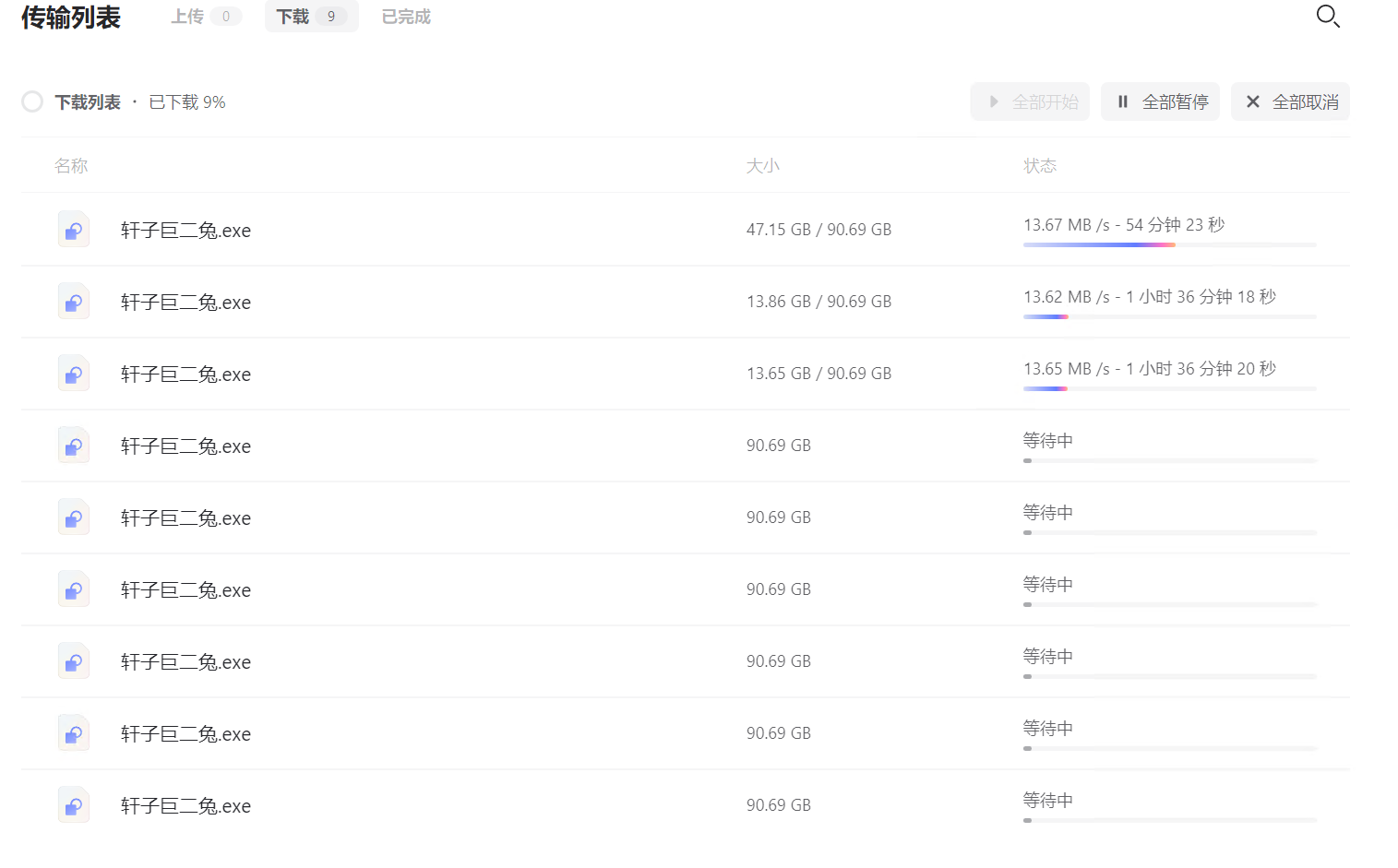Click the 名称 column header

(x=71, y=166)
